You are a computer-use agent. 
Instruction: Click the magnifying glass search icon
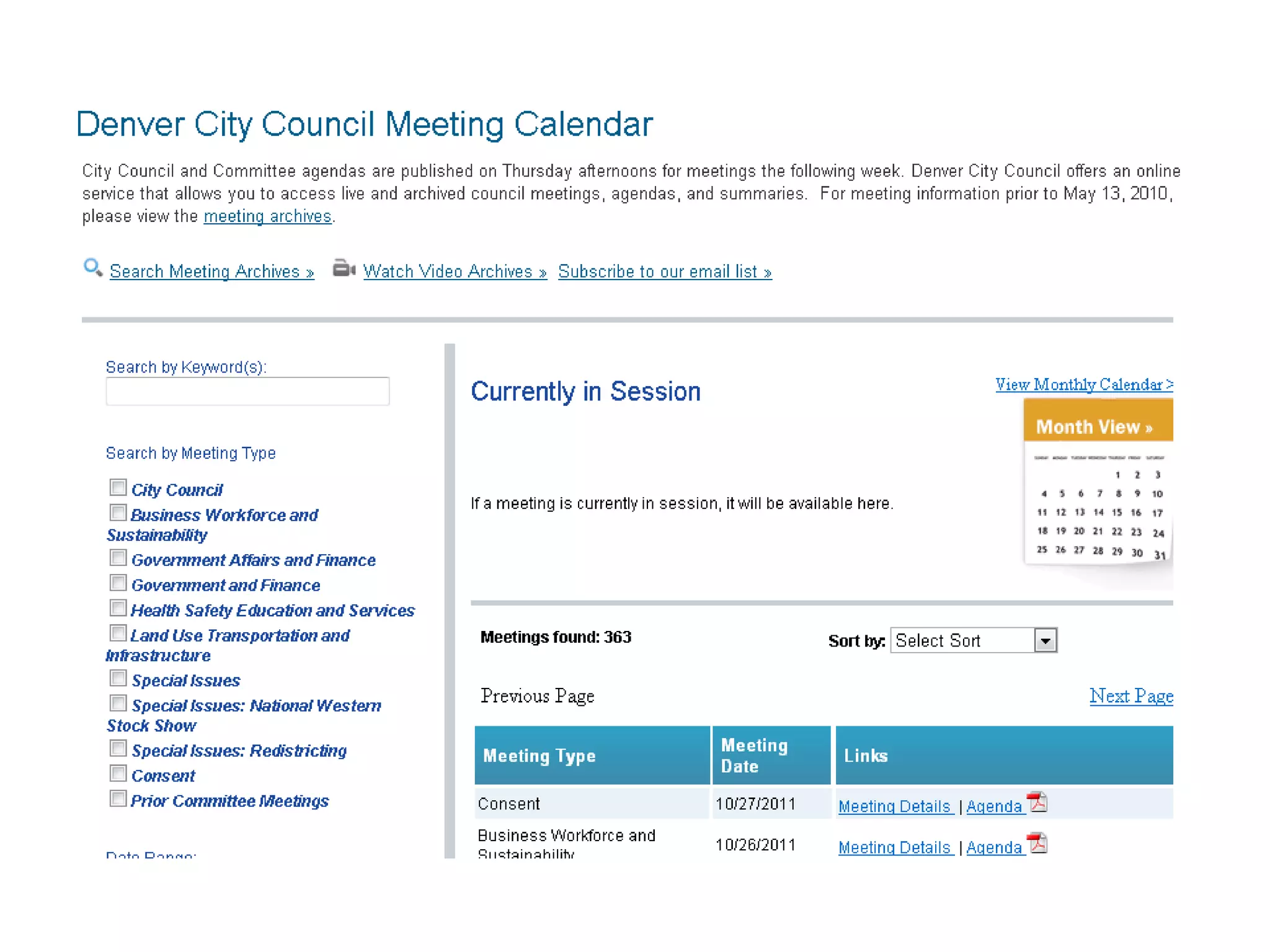93,268
